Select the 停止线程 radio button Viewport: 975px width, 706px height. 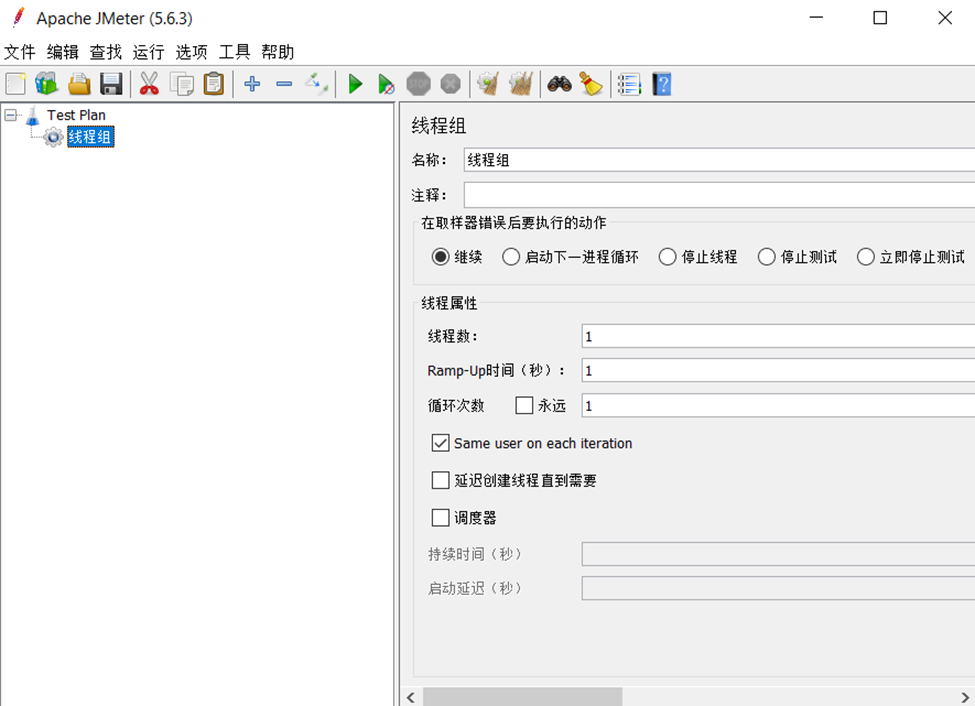pyautogui.click(x=668, y=257)
